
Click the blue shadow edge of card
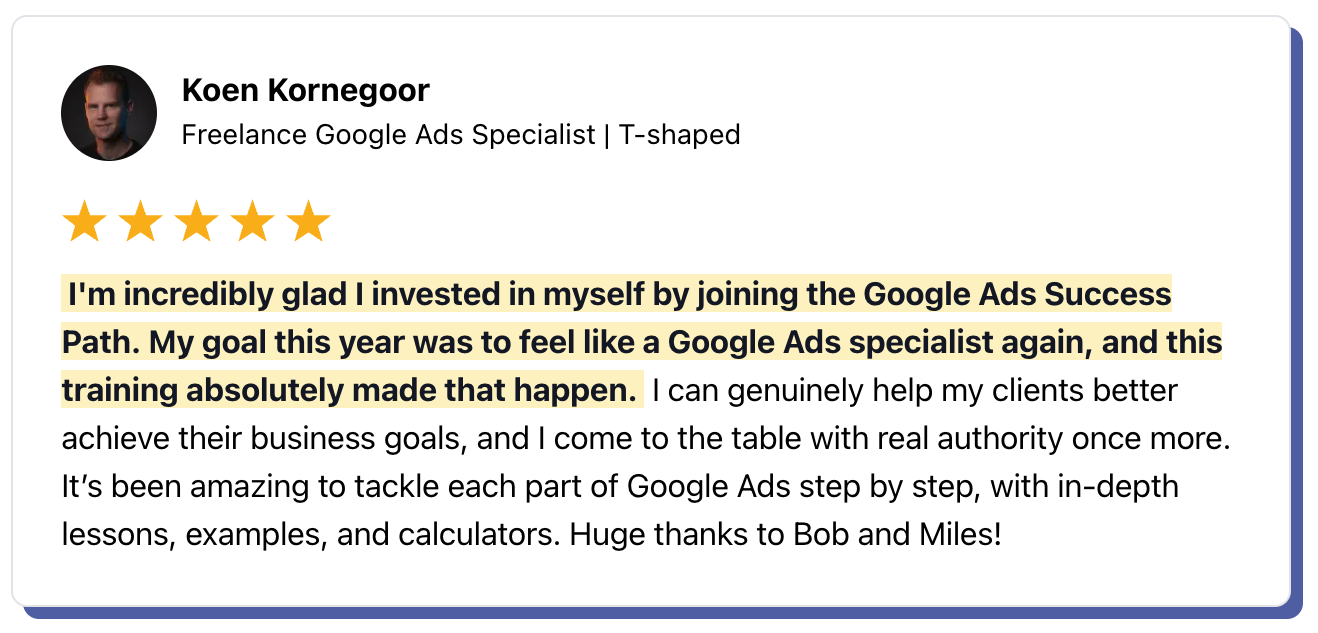point(1297,320)
